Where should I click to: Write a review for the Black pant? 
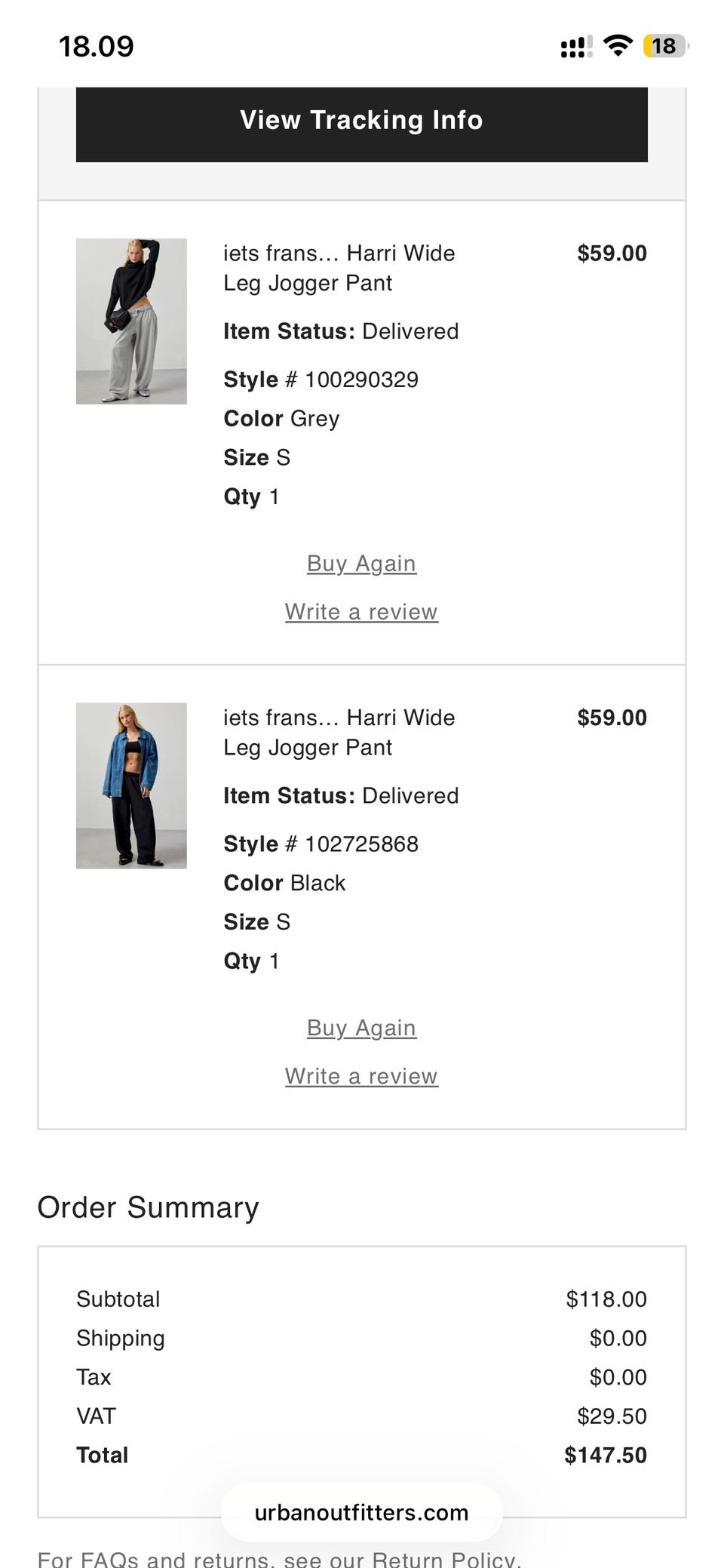pyautogui.click(x=361, y=1076)
